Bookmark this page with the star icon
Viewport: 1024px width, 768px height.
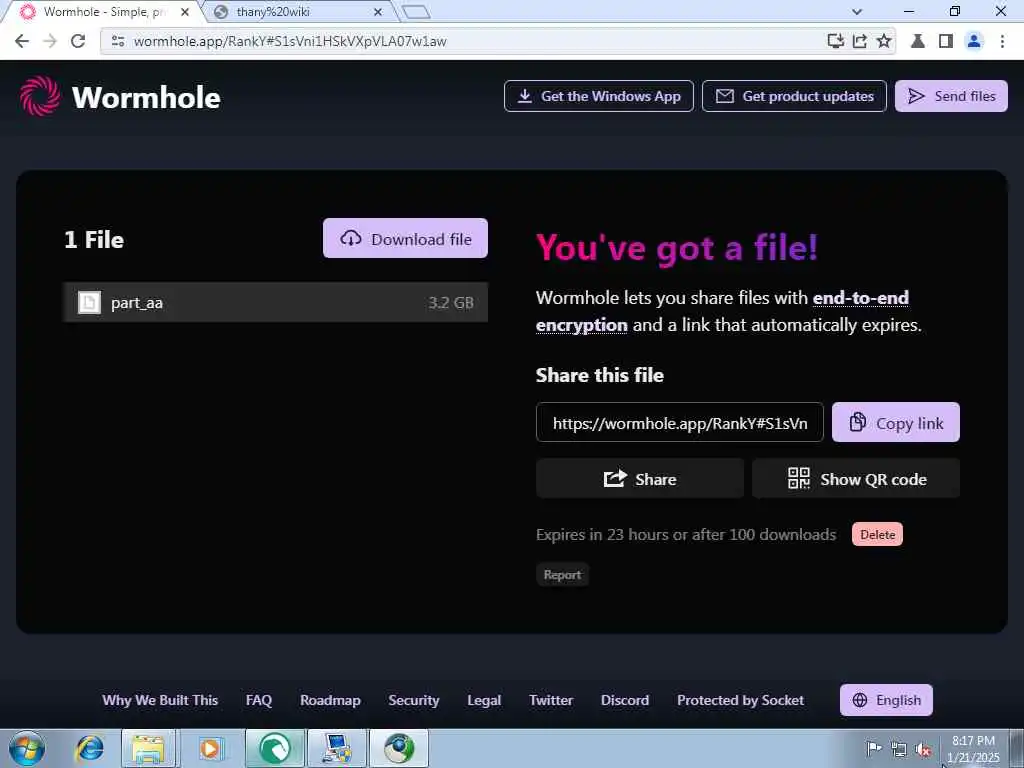coord(884,41)
